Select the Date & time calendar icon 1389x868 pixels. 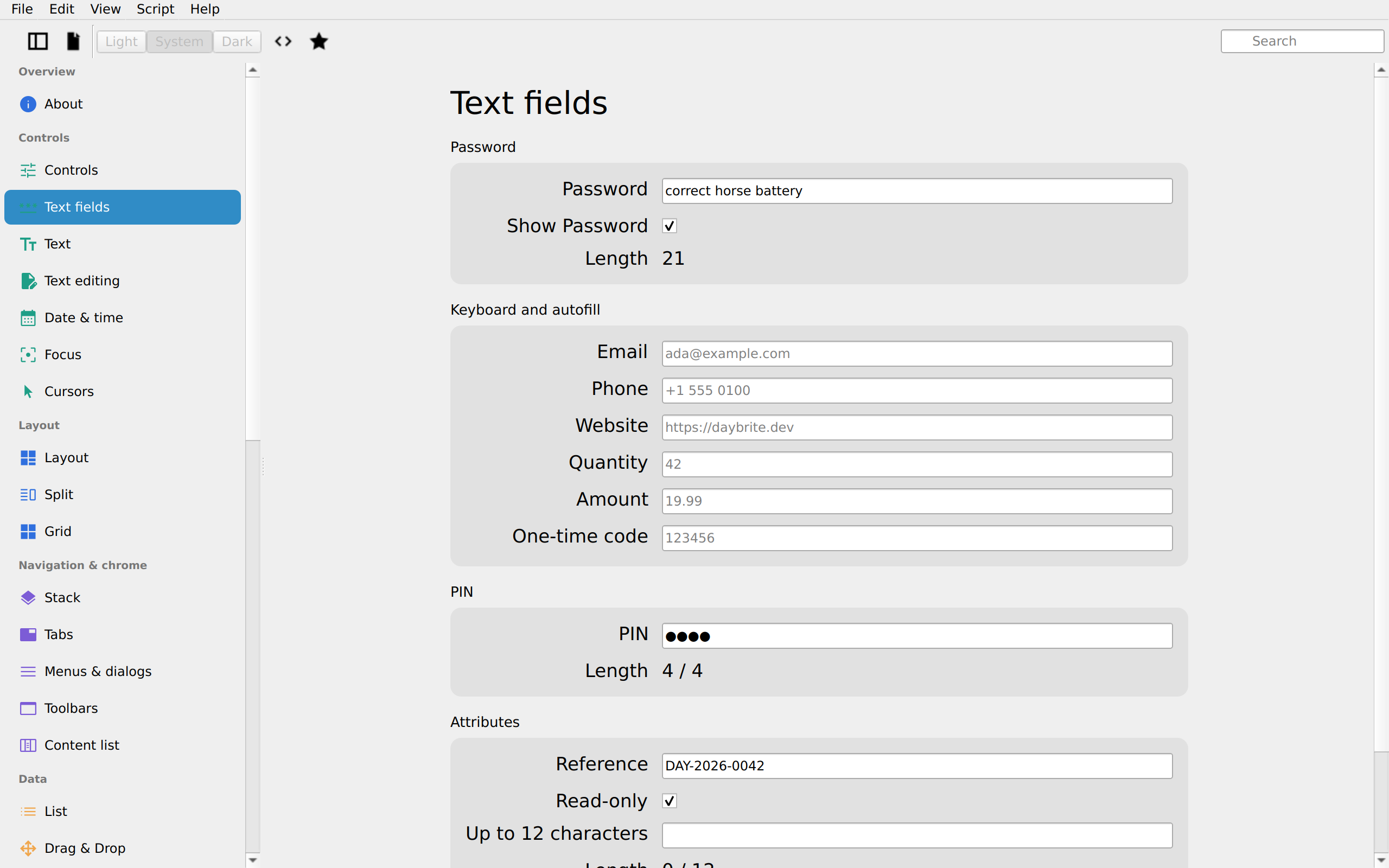pos(28,317)
